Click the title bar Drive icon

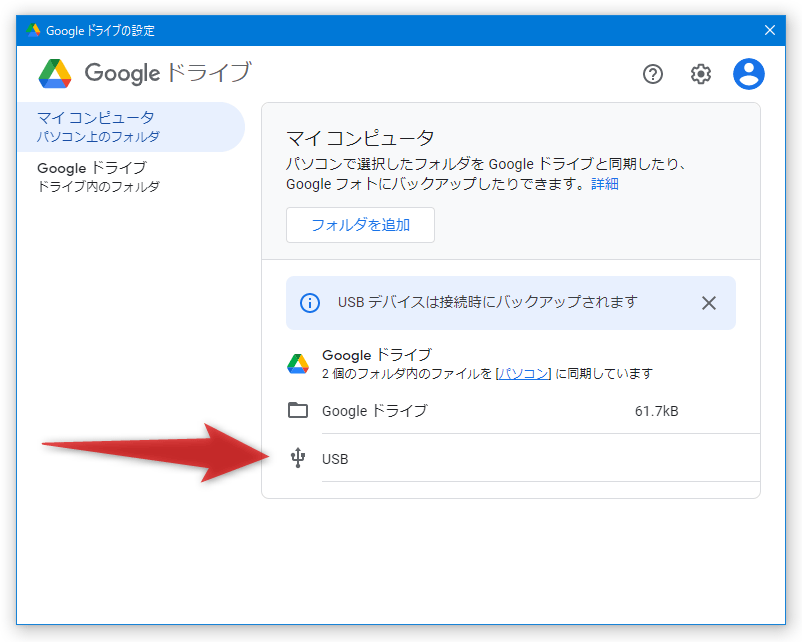[x=33, y=30]
